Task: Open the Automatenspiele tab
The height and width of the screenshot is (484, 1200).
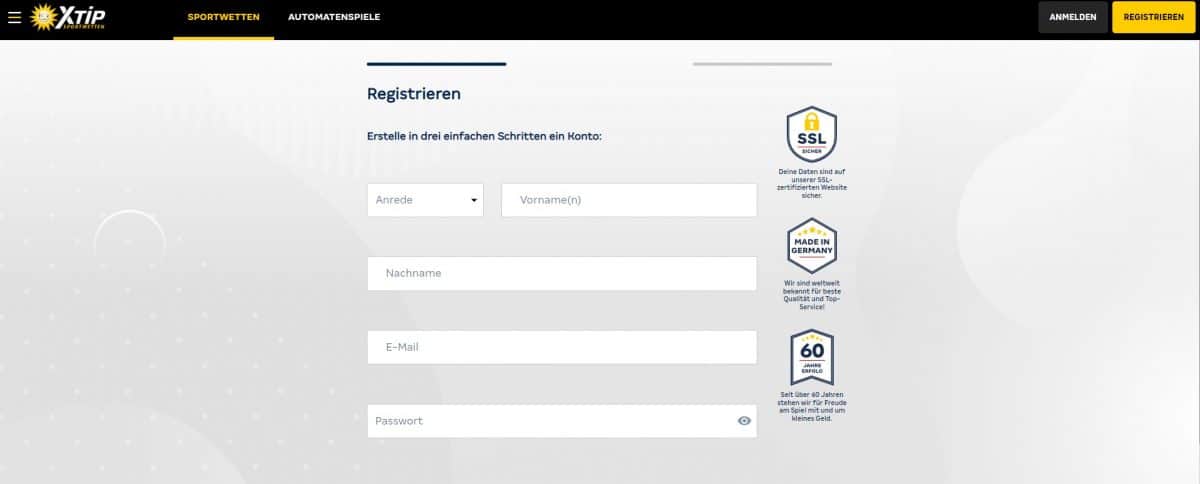Action: (334, 17)
